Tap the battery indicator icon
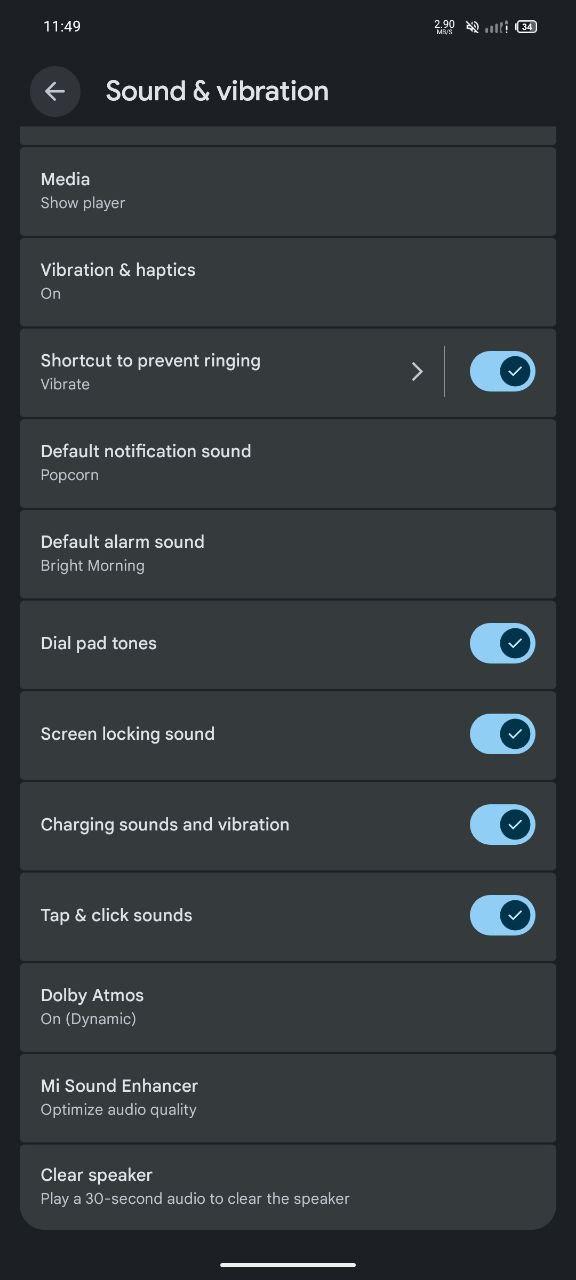This screenshot has height=1280, width=576. [526, 27]
